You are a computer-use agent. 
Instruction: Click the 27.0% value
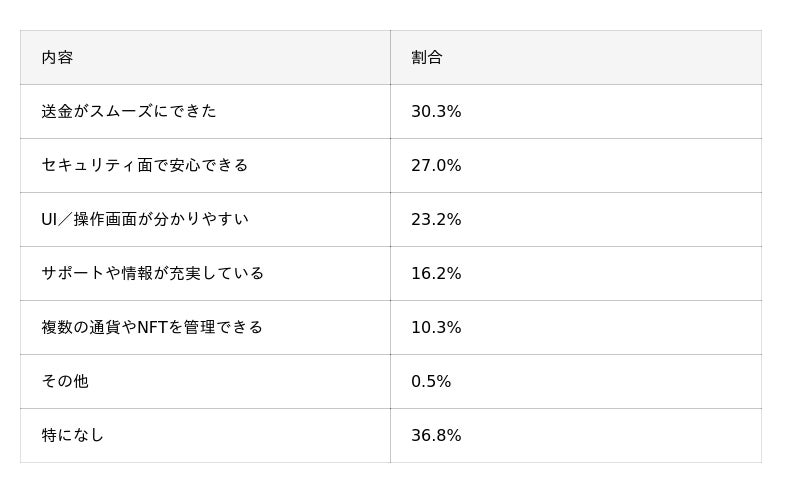point(436,166)
